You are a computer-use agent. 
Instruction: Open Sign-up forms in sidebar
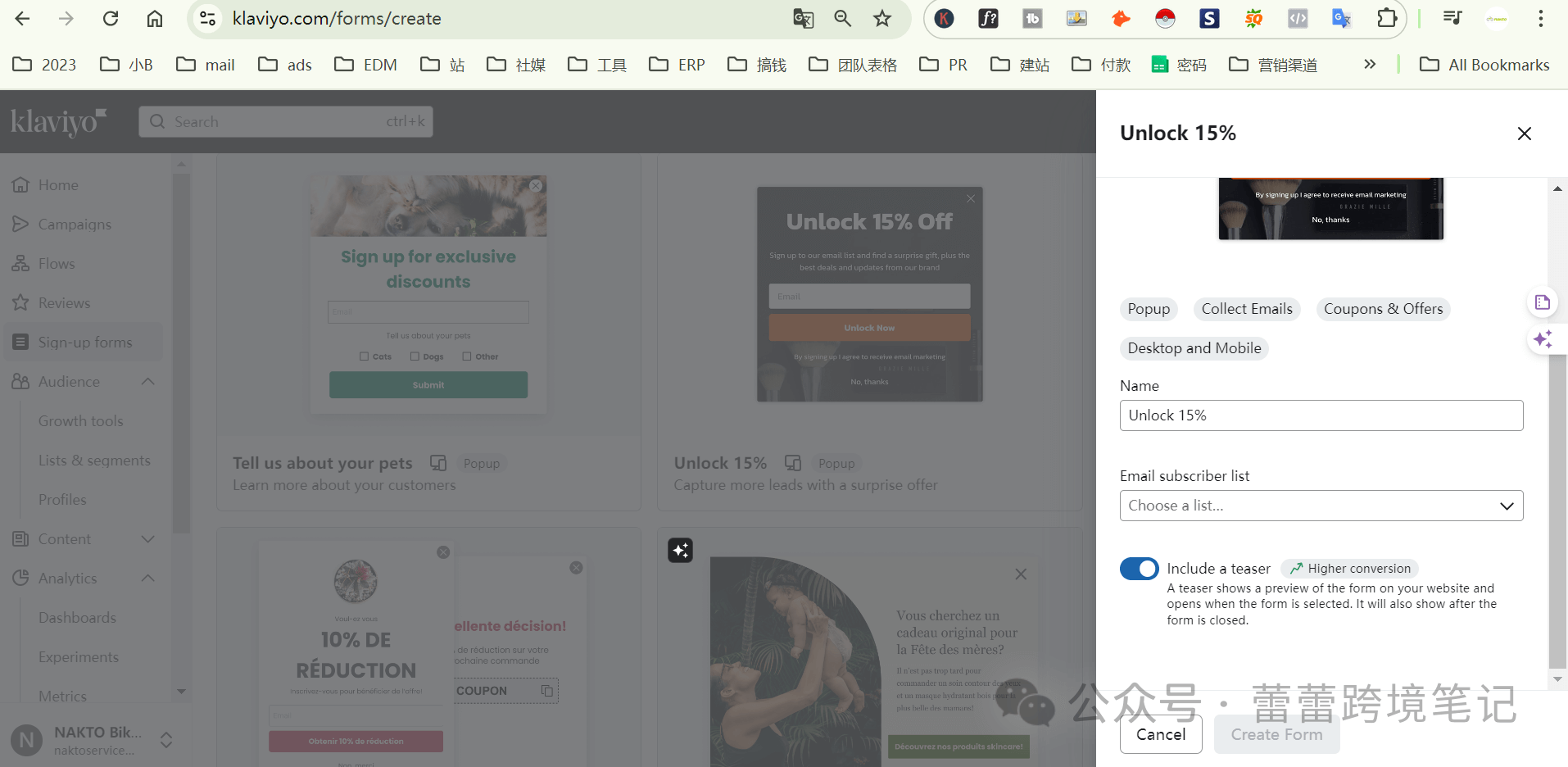pos(84,343)
